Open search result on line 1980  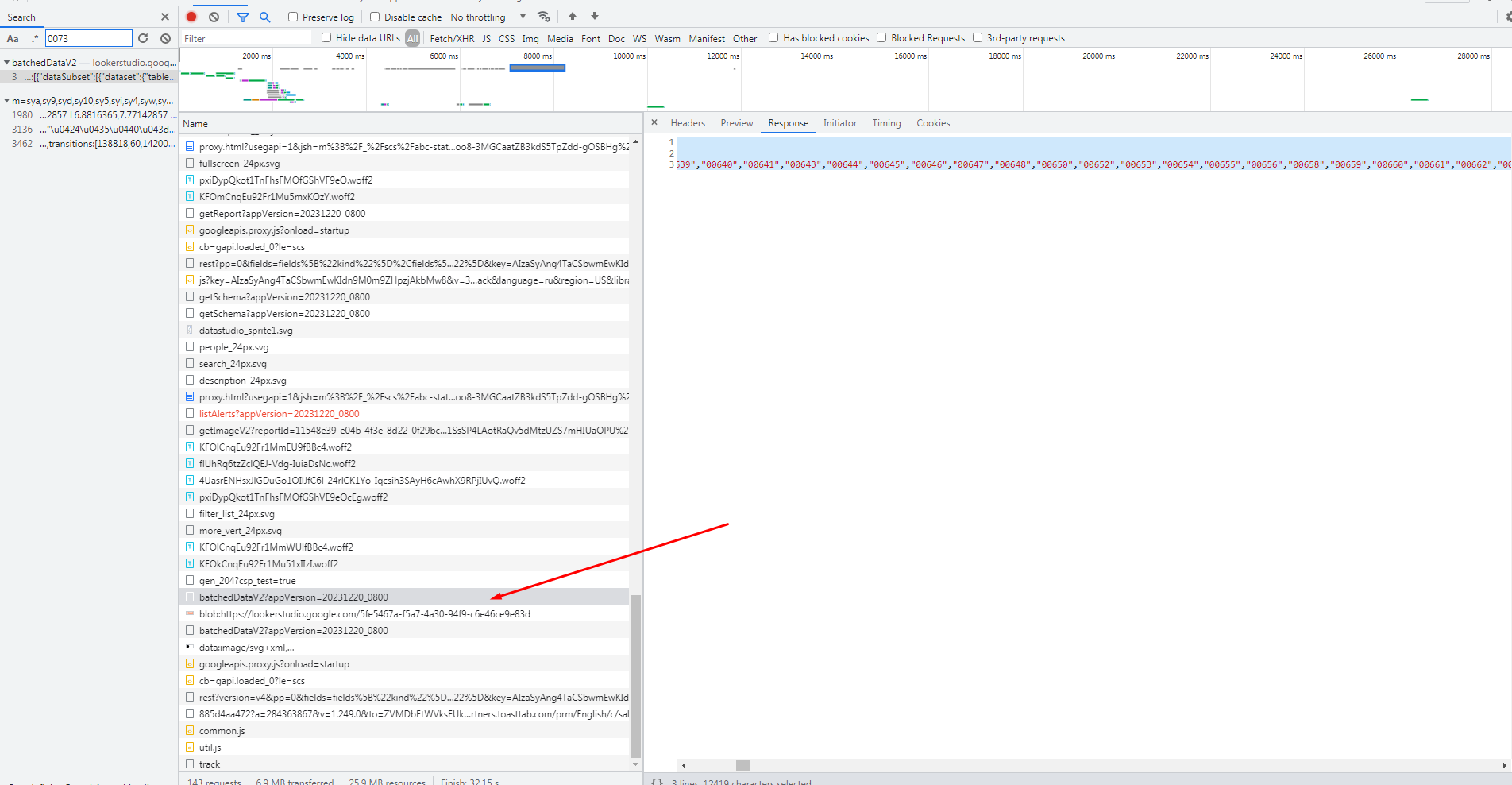pos(89,115)
